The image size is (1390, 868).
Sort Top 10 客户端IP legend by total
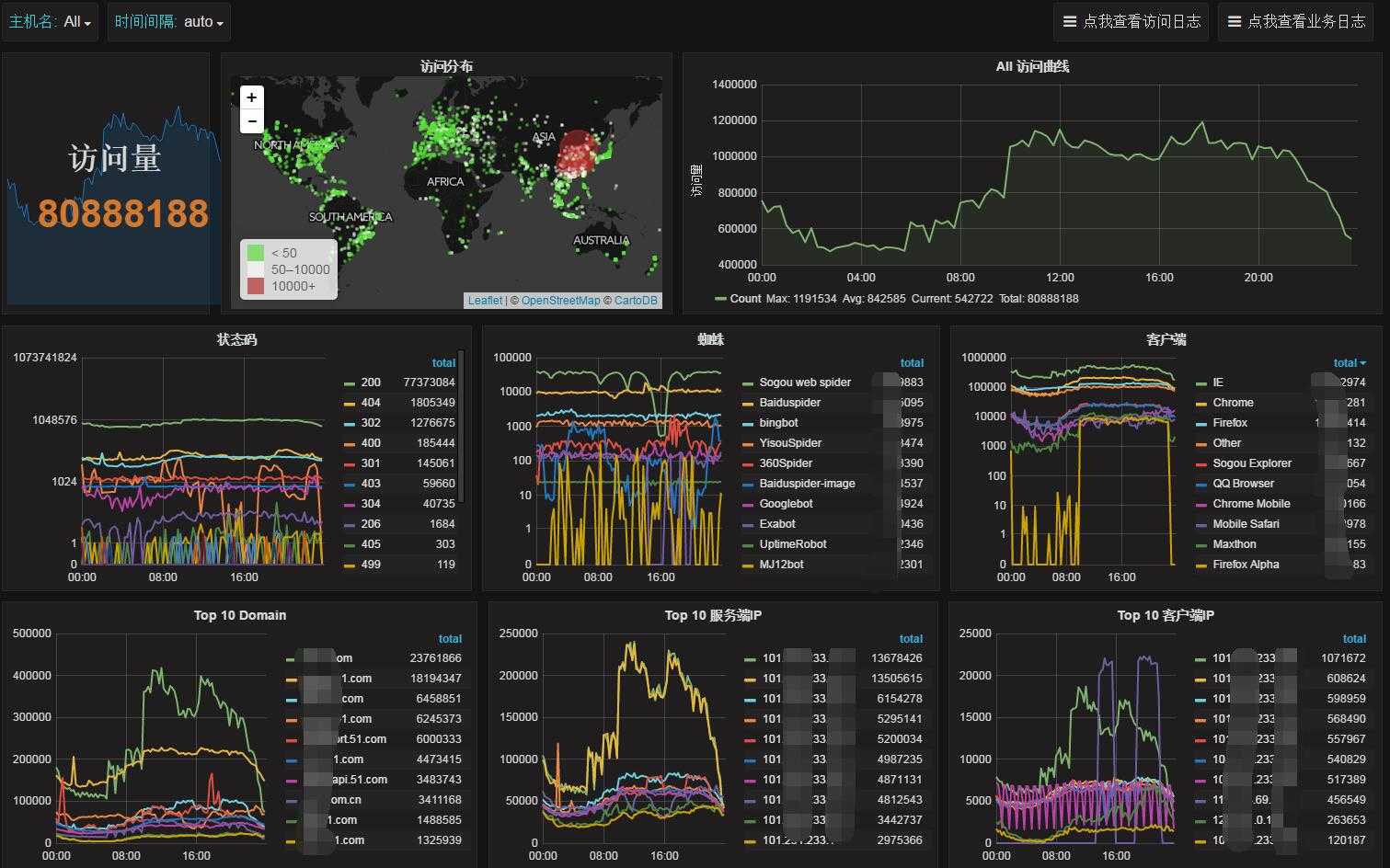[x=1354, y=639]
